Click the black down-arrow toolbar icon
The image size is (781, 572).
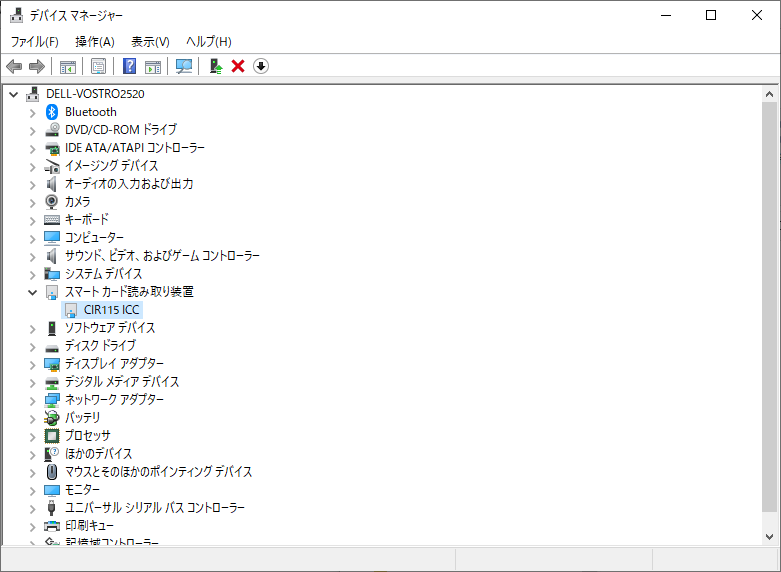pyautogui.click(x=261, y=66)
